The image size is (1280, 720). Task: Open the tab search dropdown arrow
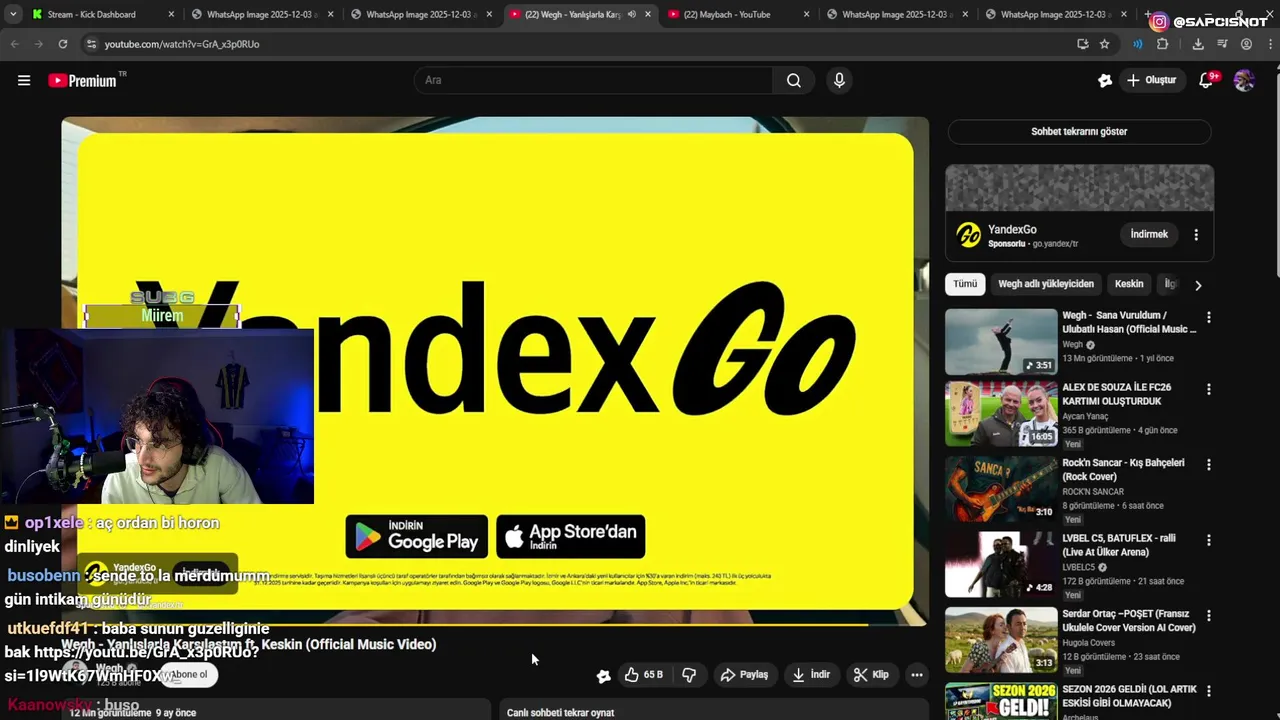point(13,14)
